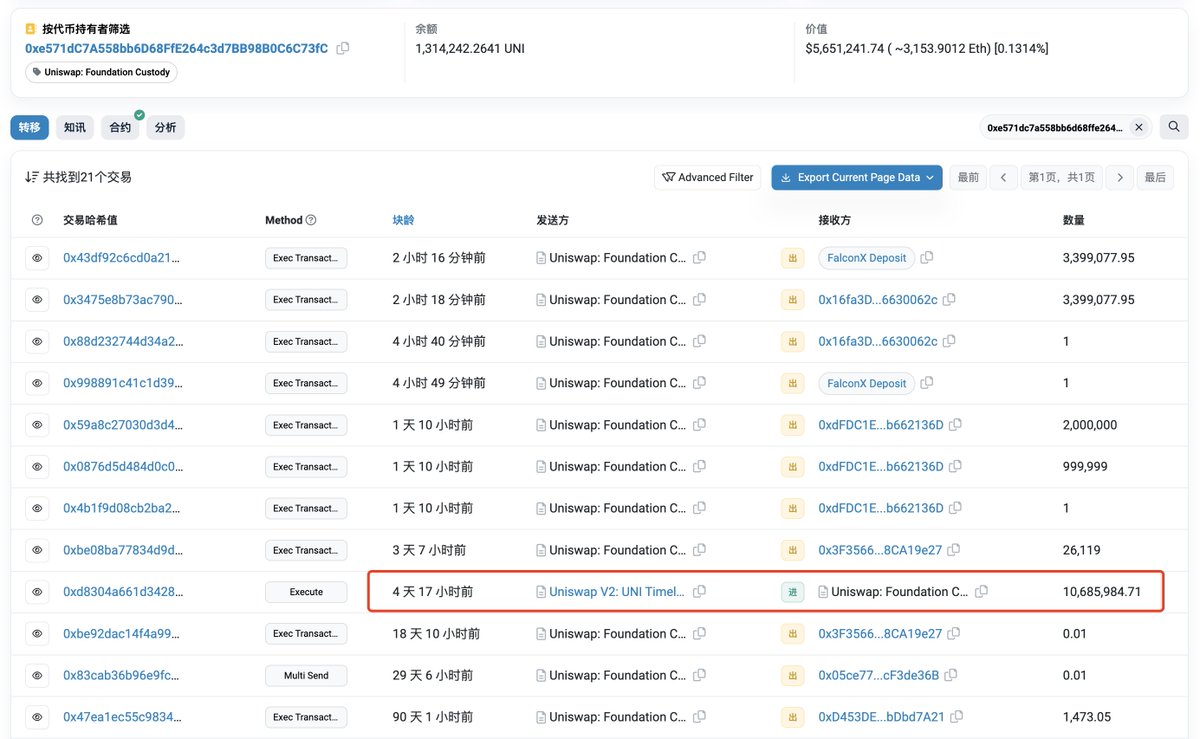Open transaction hash 0x43df92c6cd0a21...
1200x739 pixels.
pos(123,258)
